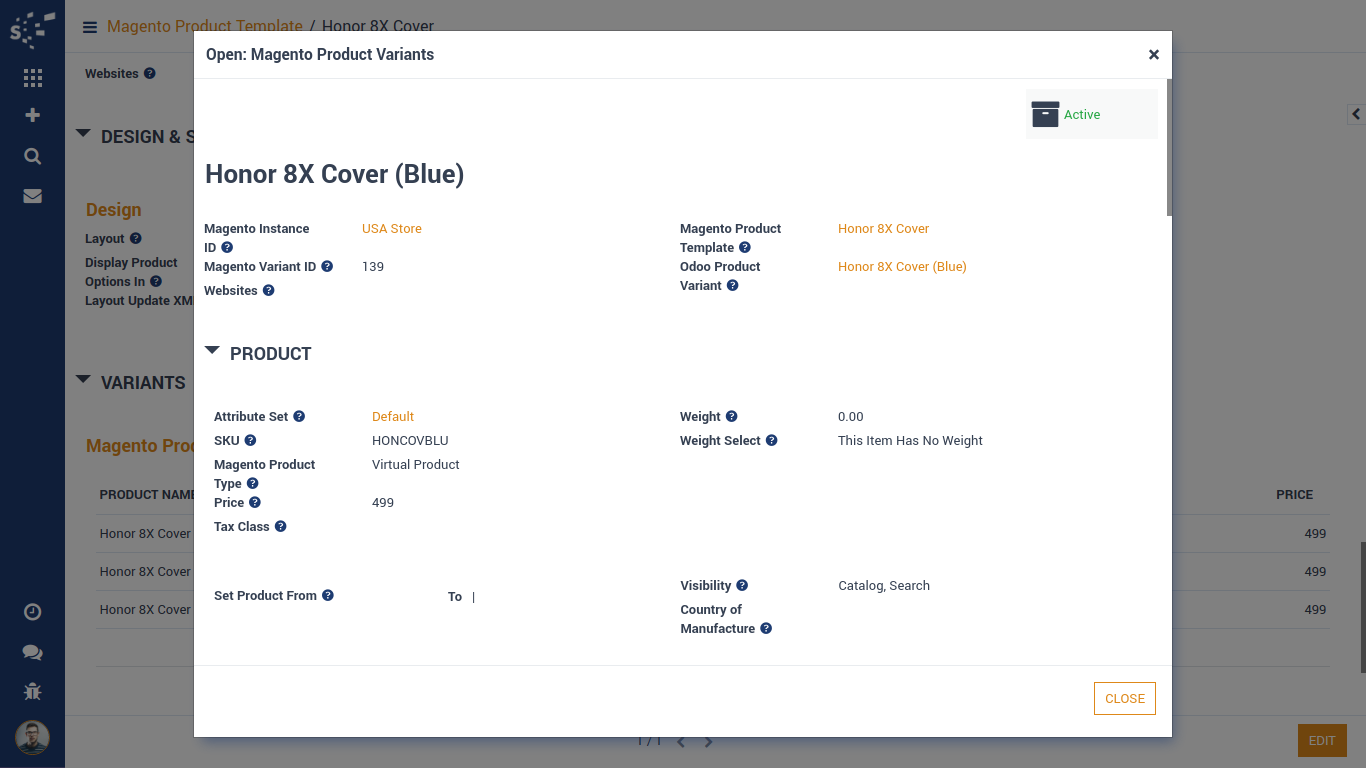Collapse the VARIANTS section in background
Viewport: 1366px width, 768px height.
(83, 380)
